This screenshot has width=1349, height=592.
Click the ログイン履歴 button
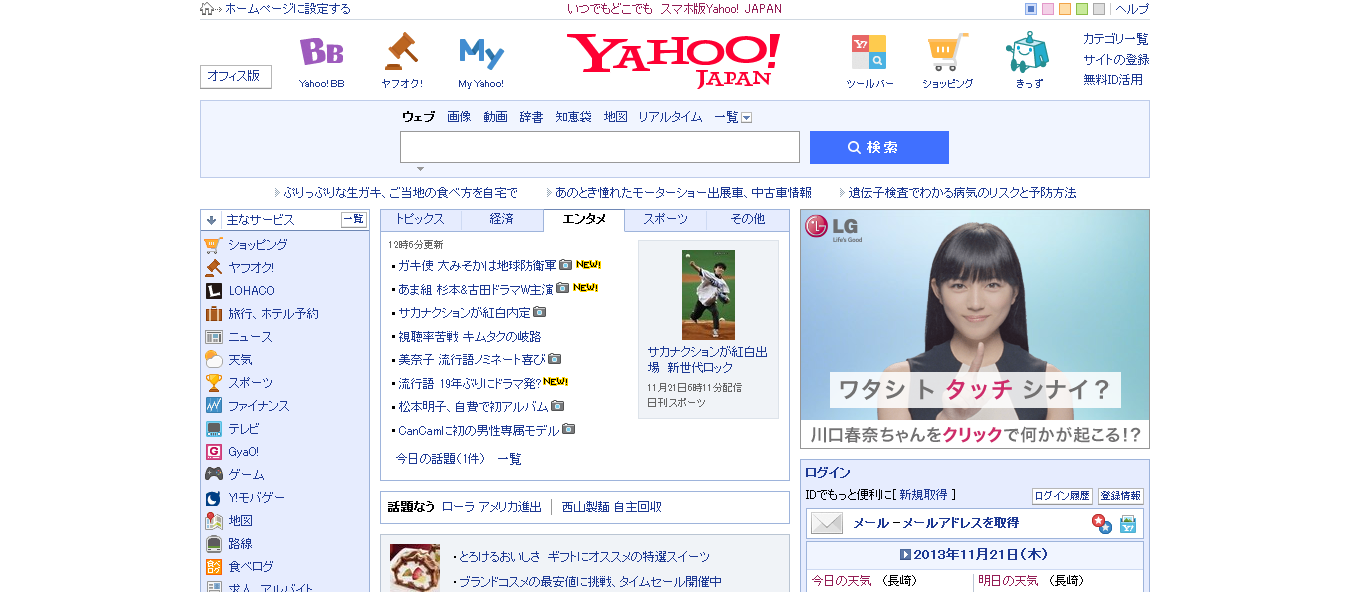[x=1062, y=496]
